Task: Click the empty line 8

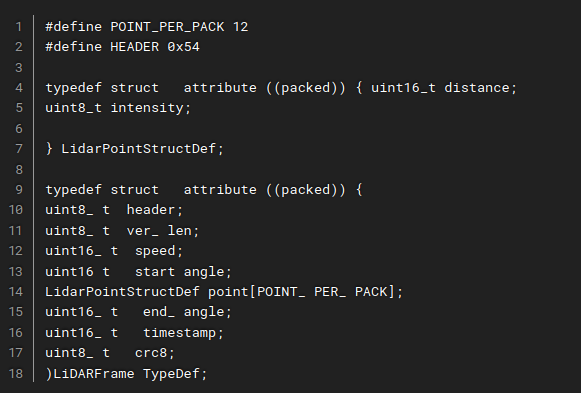Action: 296,170
